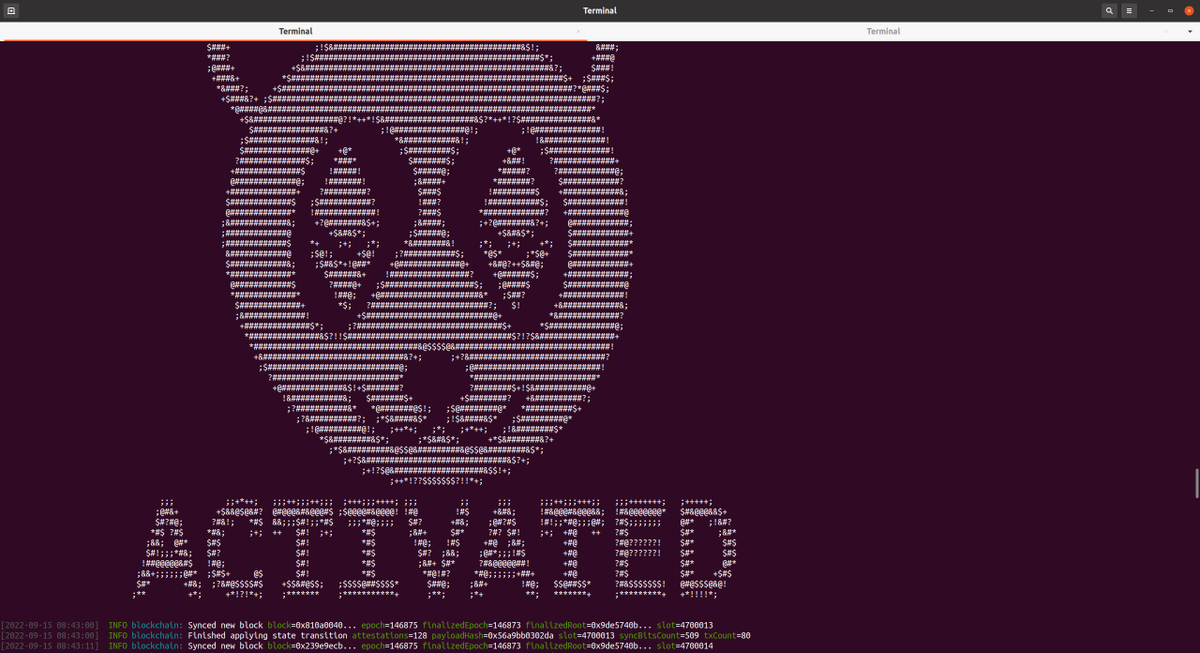1200x653 pixels.
Task: Expand the tab list dropdown arrow
Action: pyautogui.click(x=1189, y=31)
